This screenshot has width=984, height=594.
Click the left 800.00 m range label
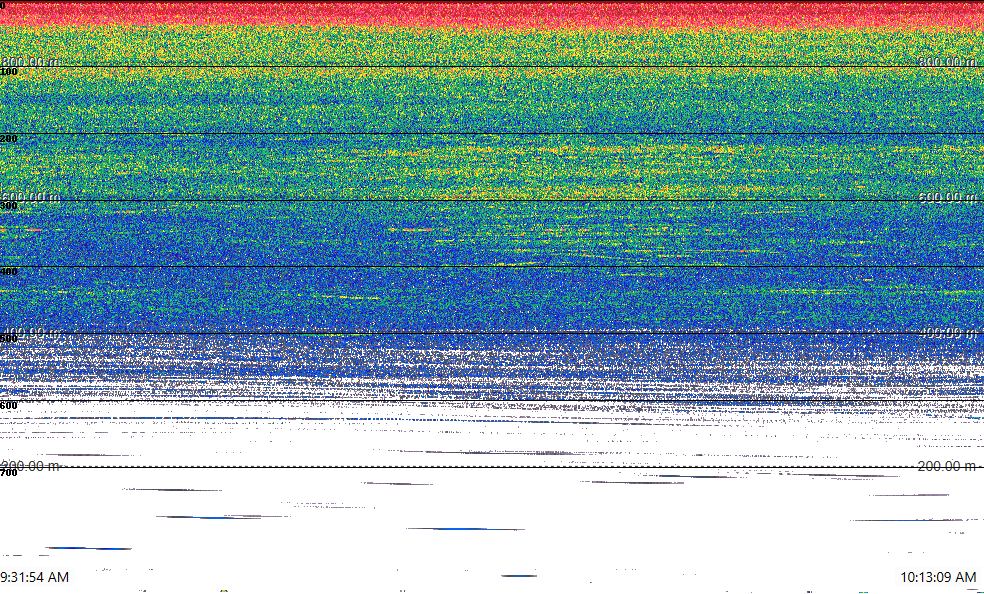pos(30,61)
